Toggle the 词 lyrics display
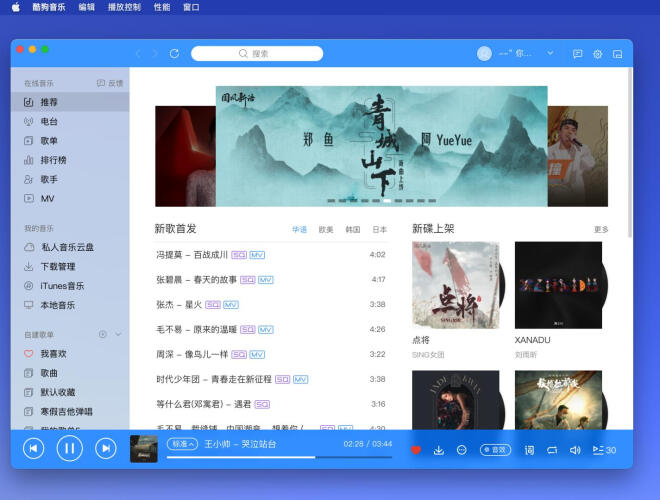 coord(530,450)
